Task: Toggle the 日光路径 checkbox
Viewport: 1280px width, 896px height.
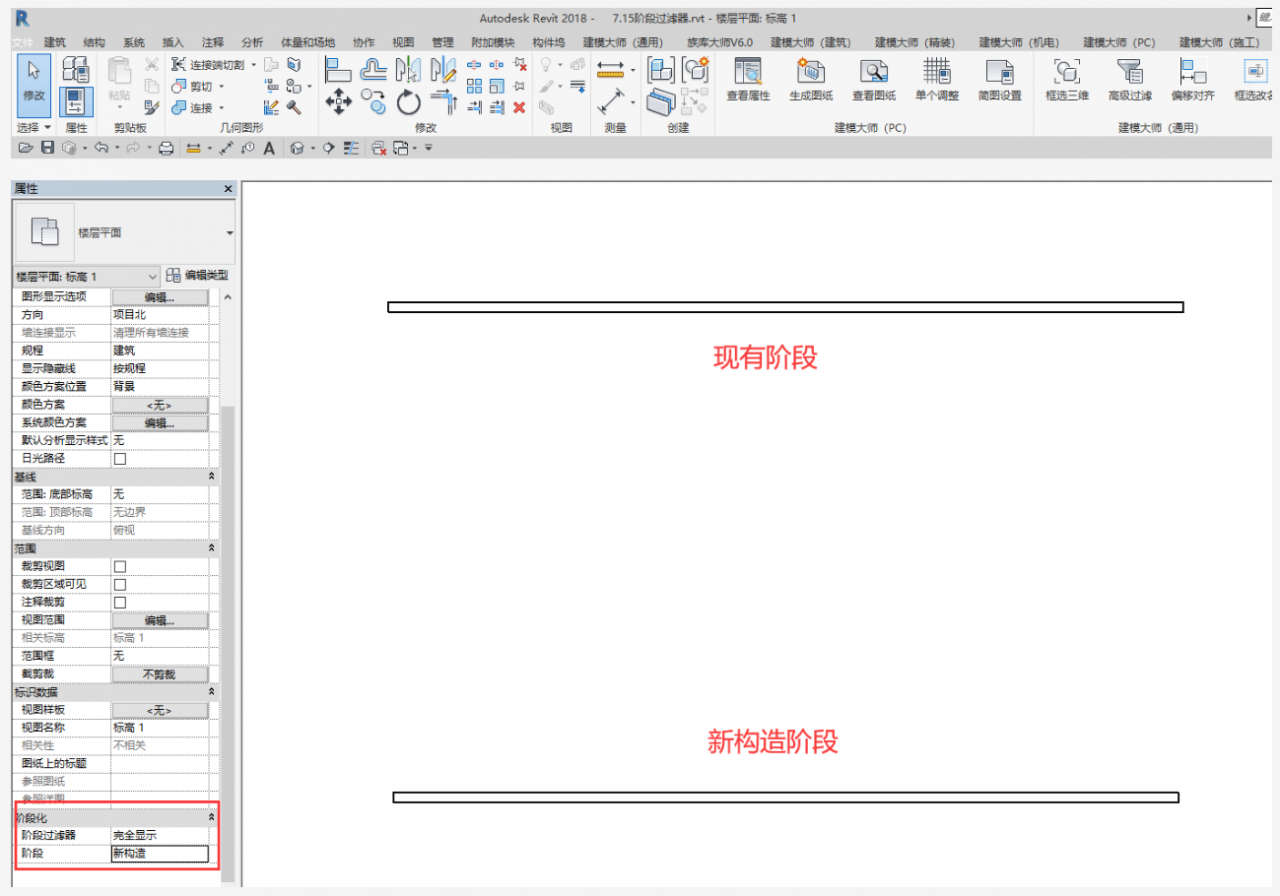Action: [120, 458]
